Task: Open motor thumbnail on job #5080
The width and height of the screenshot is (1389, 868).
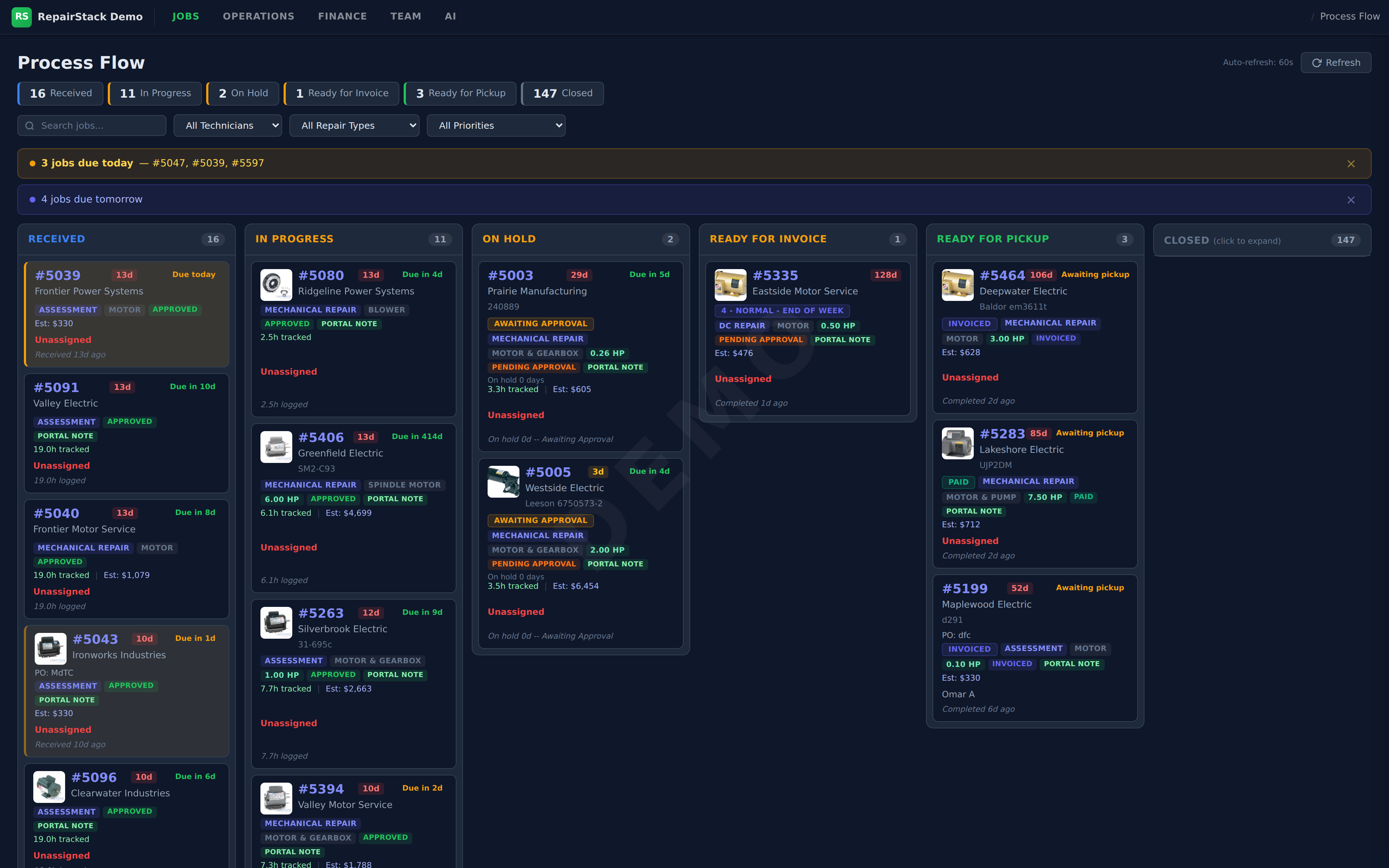Action: pyautogui.click(x=276, y=285)
